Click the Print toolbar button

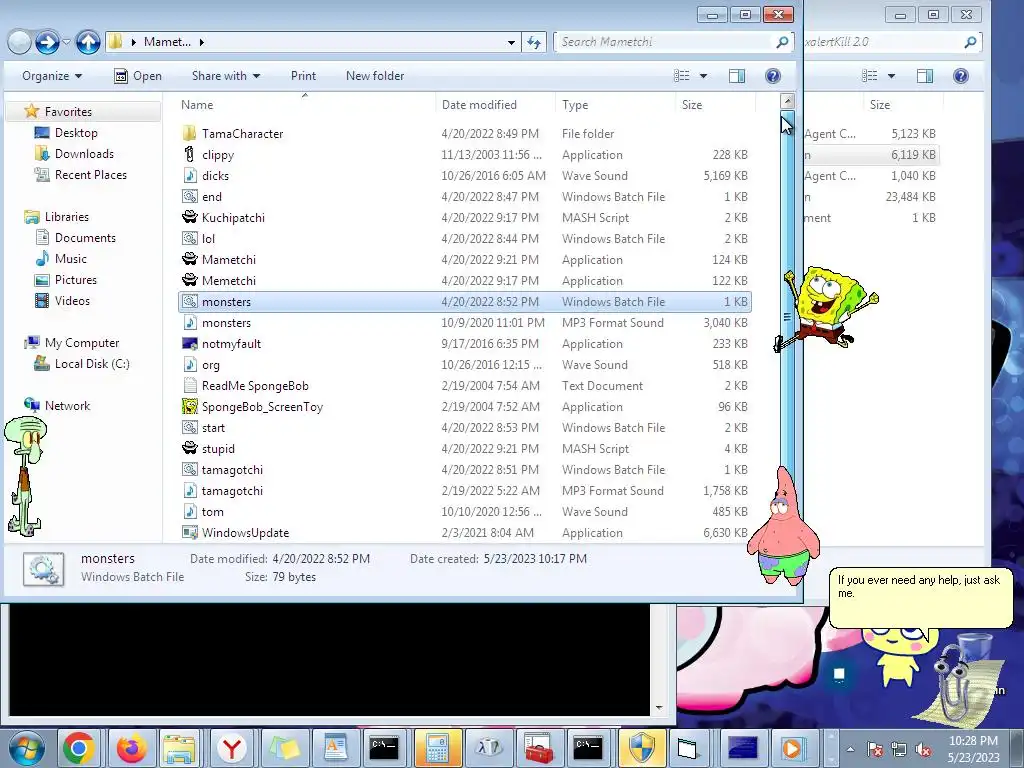(303, 76)
